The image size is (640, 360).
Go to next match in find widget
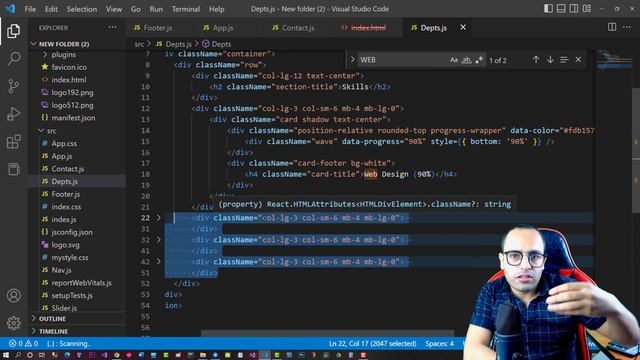550,60
